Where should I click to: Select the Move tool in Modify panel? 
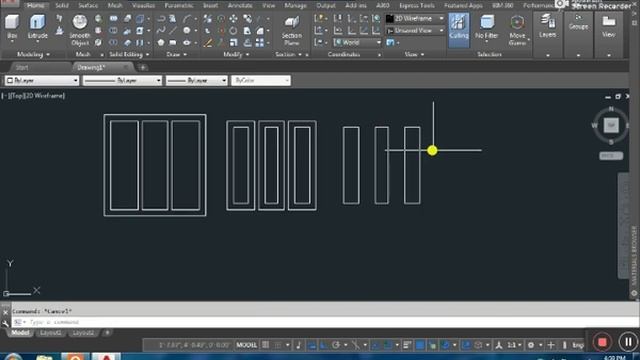pos(233,19)
